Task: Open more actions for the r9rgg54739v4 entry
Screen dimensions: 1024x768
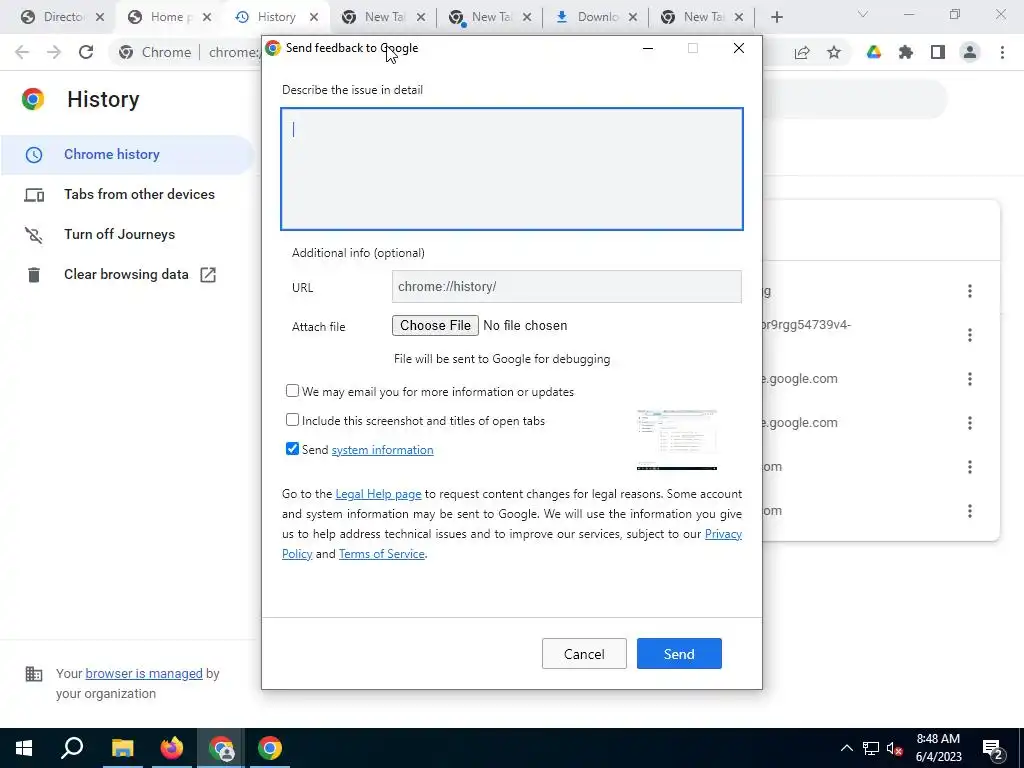Action: click(970, 335)
